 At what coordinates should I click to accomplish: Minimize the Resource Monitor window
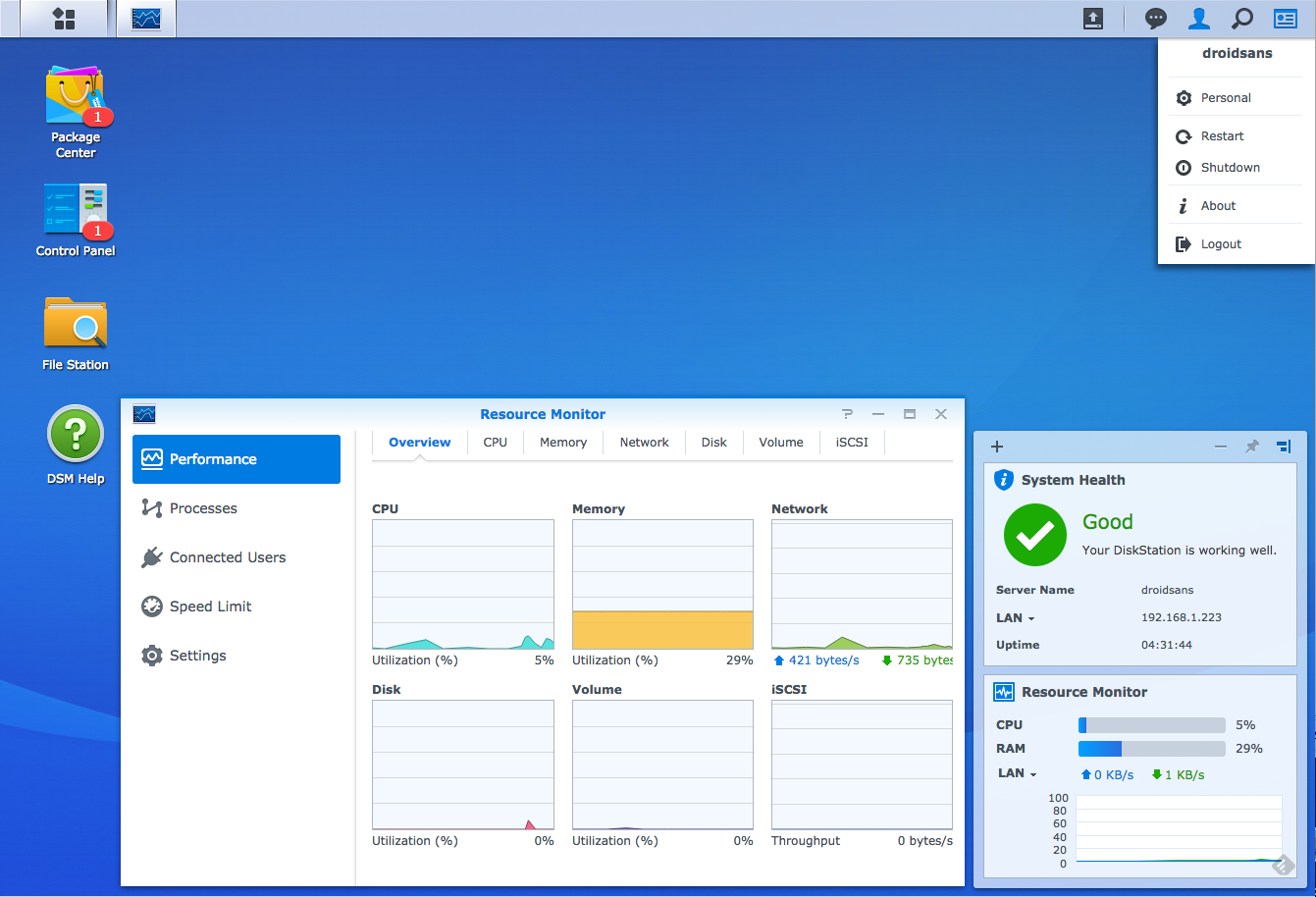878,414
